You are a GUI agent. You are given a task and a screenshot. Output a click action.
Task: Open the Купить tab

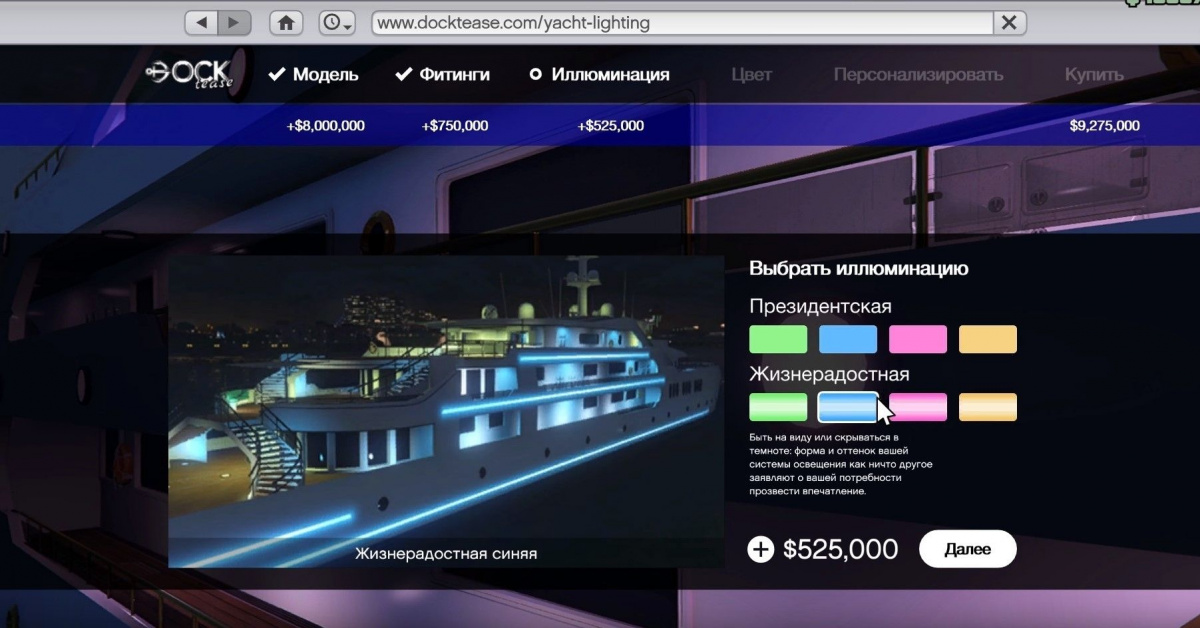click(x=1094, y=75)
